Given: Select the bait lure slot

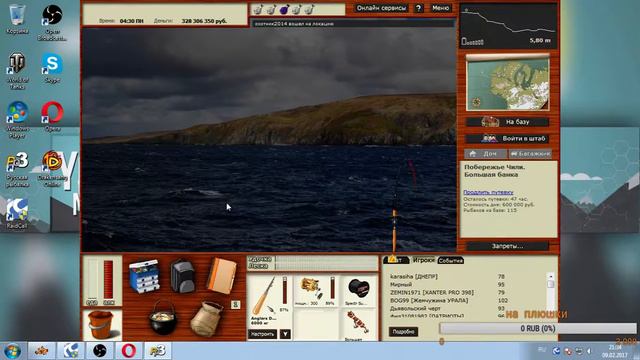Looking at the screenshot, I should coord(358,325).
